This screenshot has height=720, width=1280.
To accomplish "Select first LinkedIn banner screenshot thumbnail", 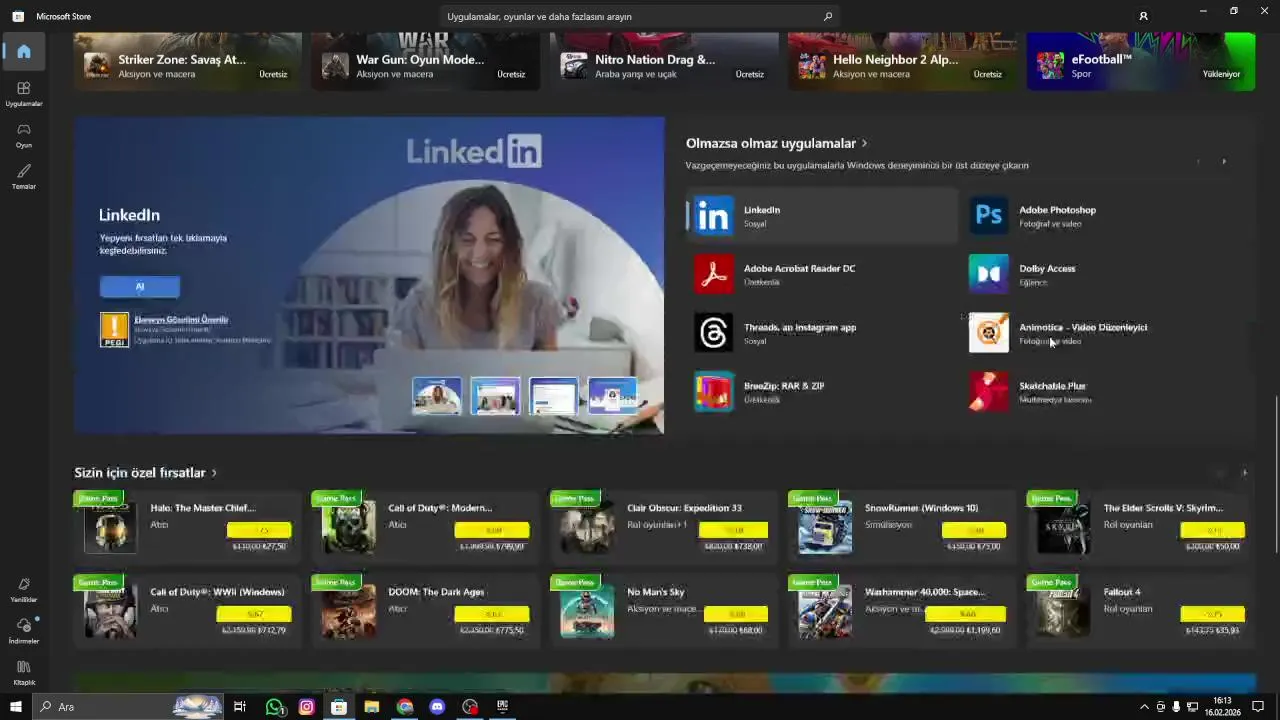I will click(437, 396).
